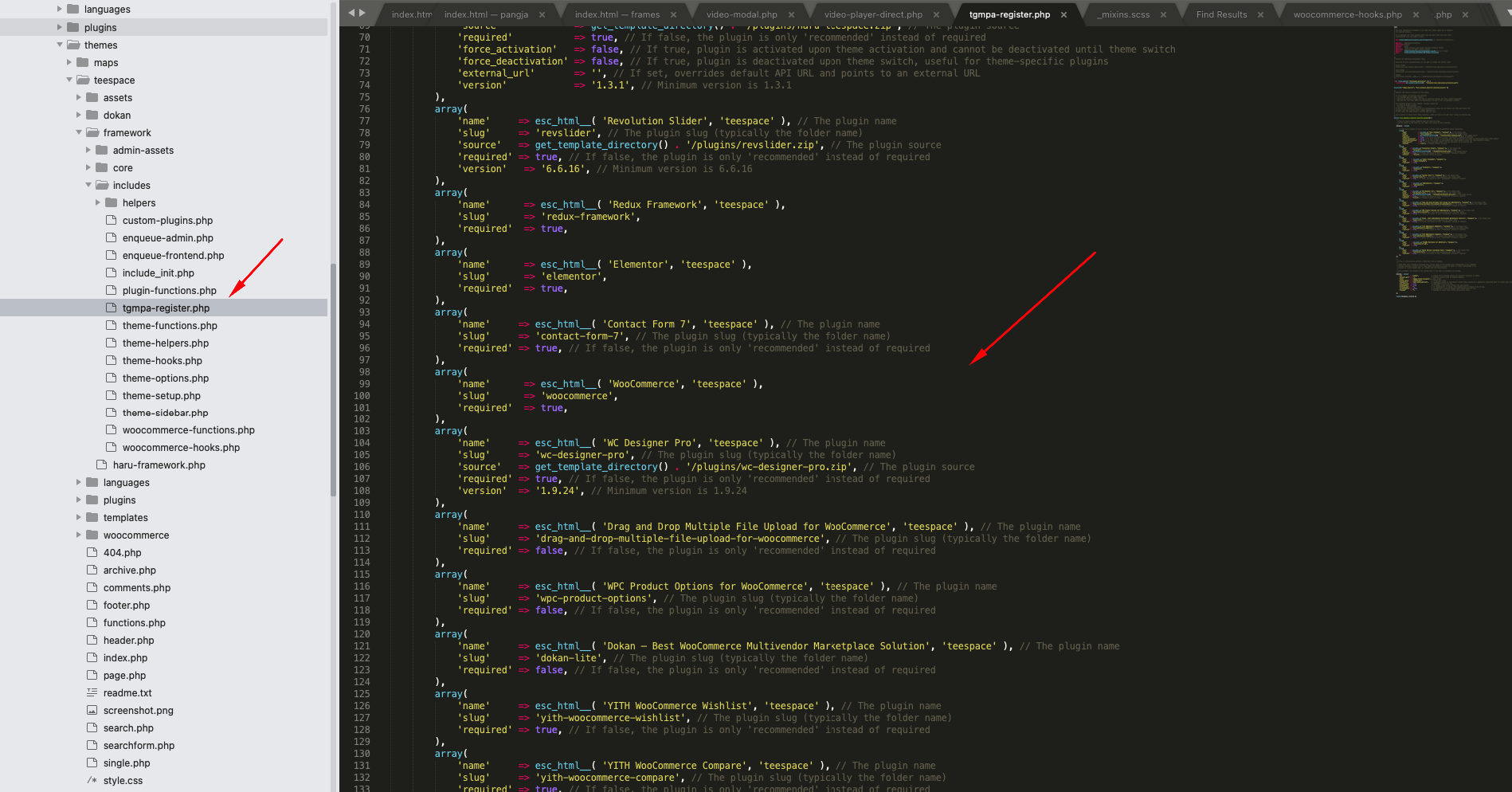This screenshot has height=792, width=1512.
Task: Open woocommerce-hooks.php in the sidebar
Action: tap(181, 448)
